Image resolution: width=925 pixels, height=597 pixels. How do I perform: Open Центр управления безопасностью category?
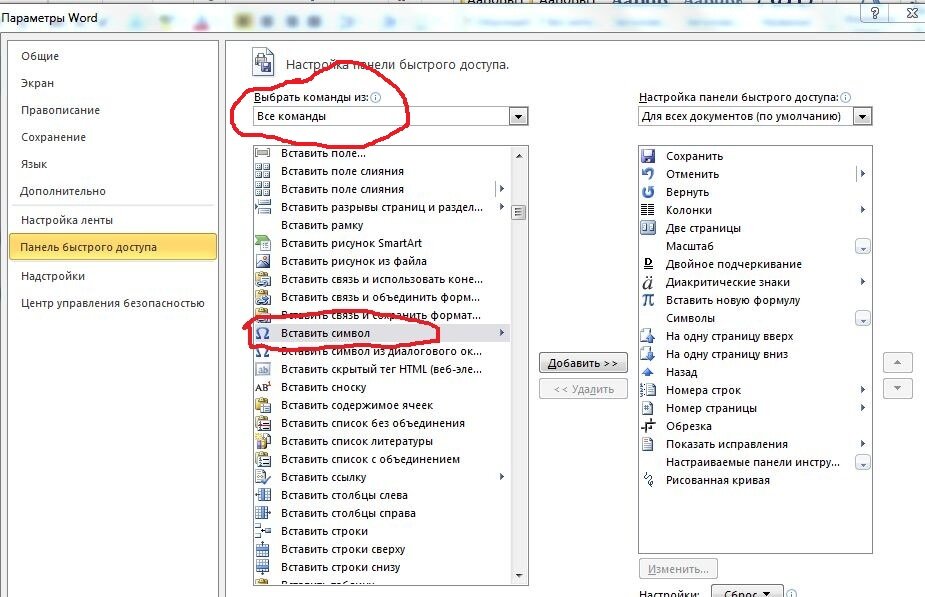point(113,303)
